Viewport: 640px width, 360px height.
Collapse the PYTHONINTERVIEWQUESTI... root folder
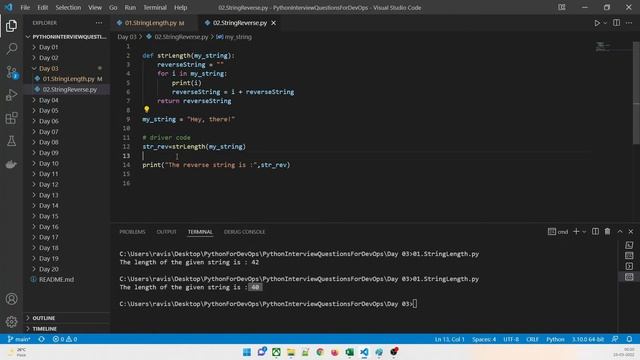tap(67, 37)
